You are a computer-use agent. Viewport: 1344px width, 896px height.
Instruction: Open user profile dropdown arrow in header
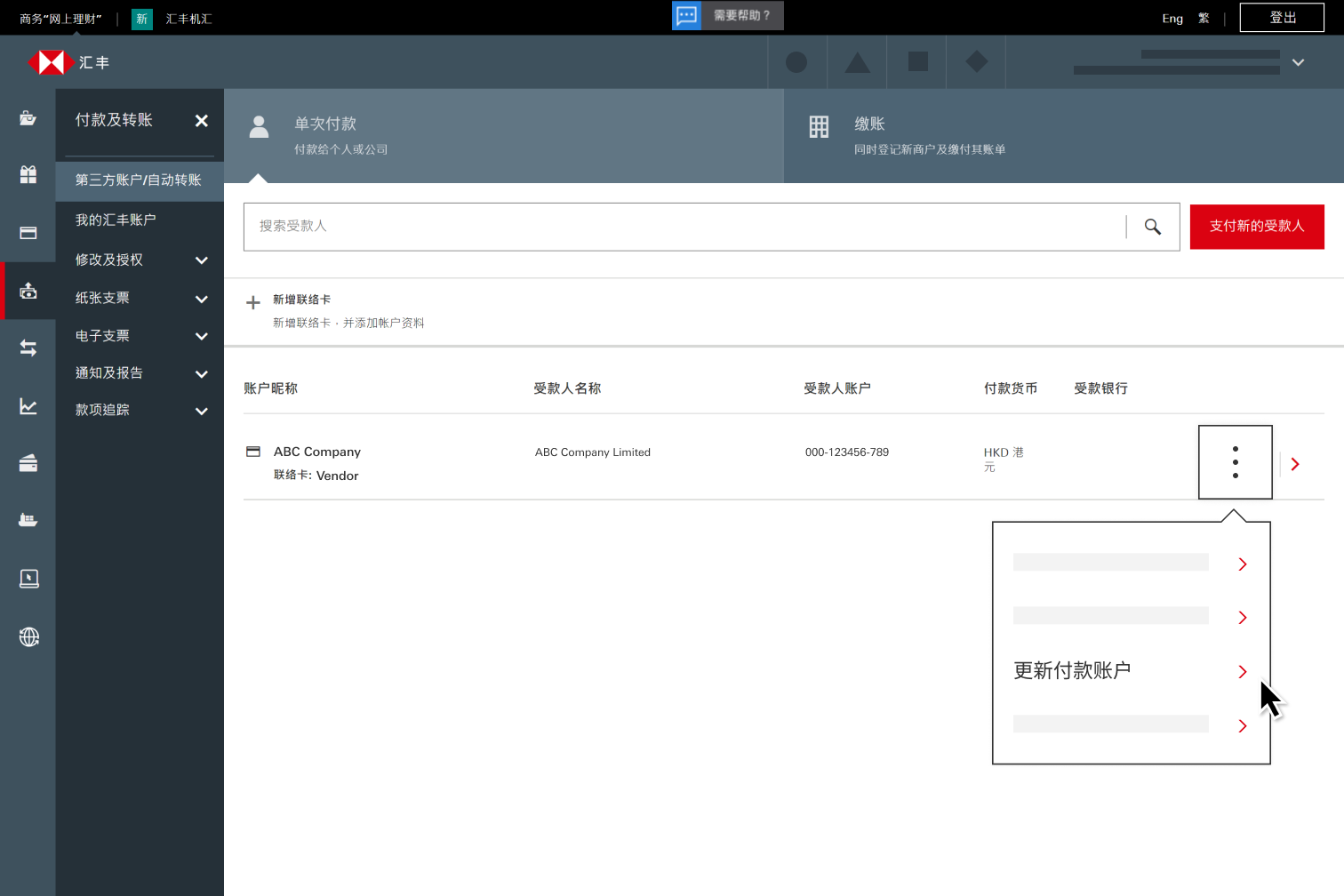coord(1298,62)
